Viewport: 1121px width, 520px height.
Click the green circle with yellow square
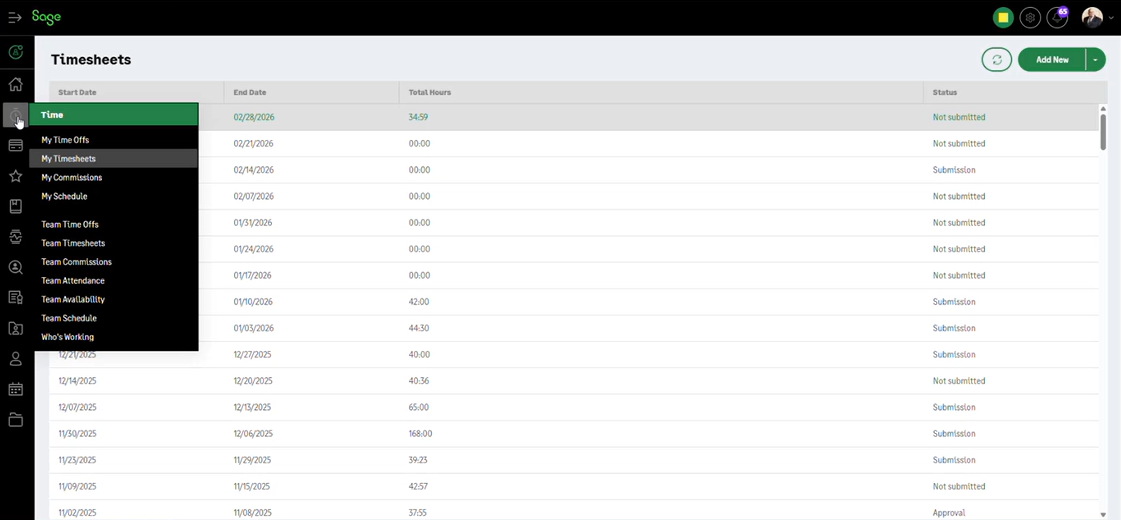1003,18
